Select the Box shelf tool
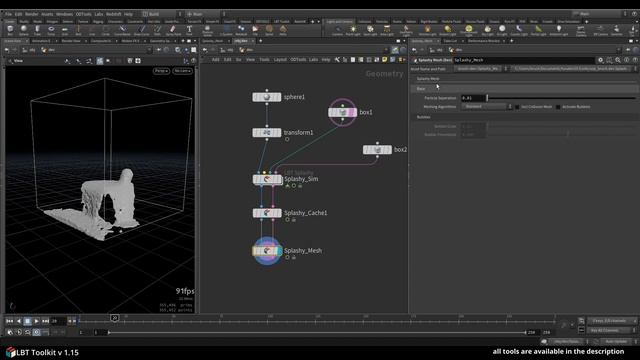The image size is (640, 360). click(10, 30)
